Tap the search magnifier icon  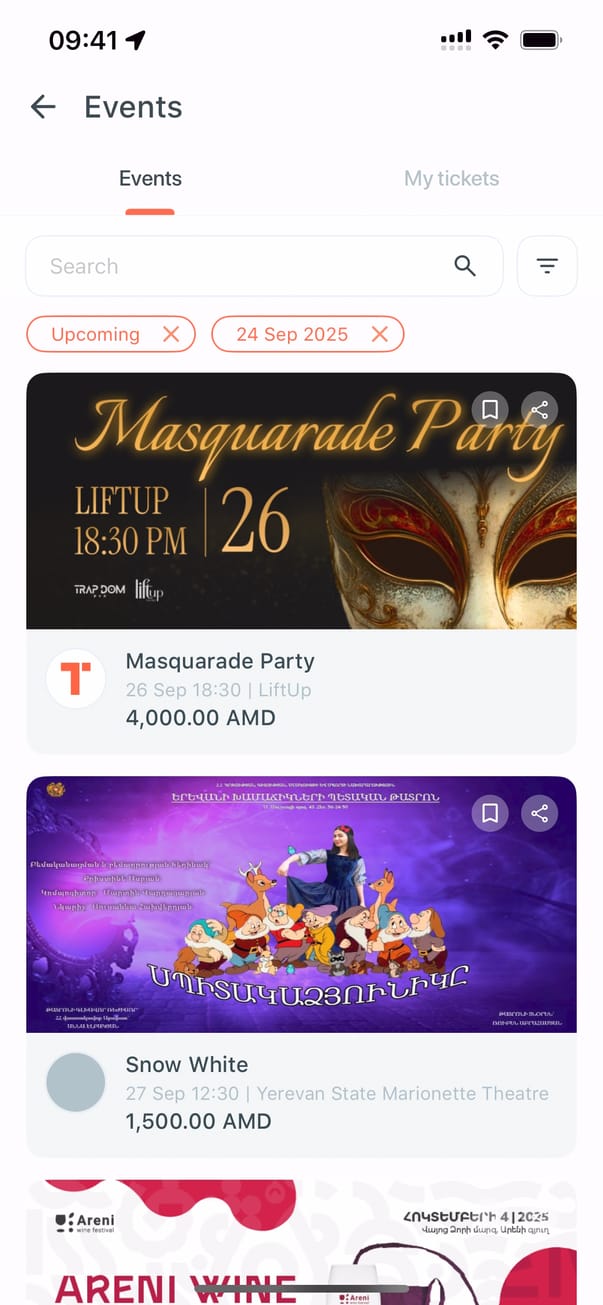pyautogui.click(x=465, y=266)
